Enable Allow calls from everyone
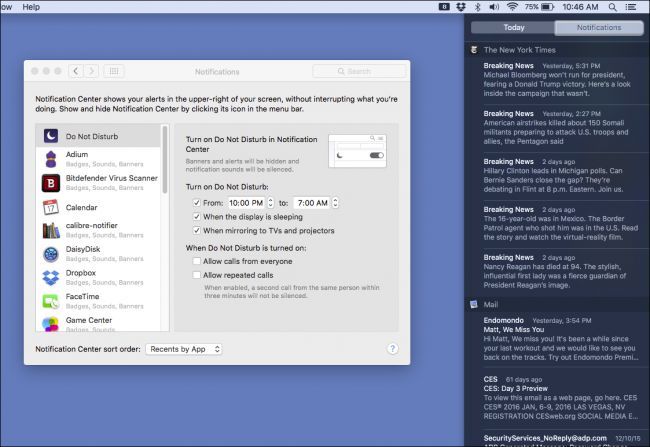 pyautogui.click(x=197, y=261)
